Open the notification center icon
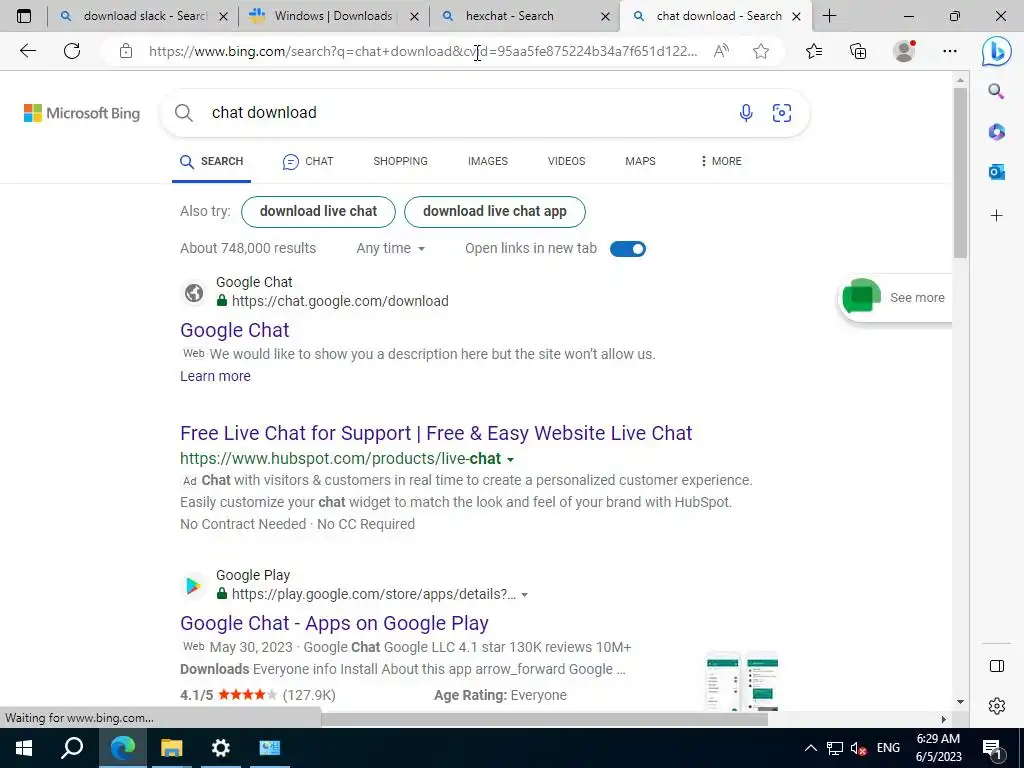The image size is (1024, 768). click(993, 748)
